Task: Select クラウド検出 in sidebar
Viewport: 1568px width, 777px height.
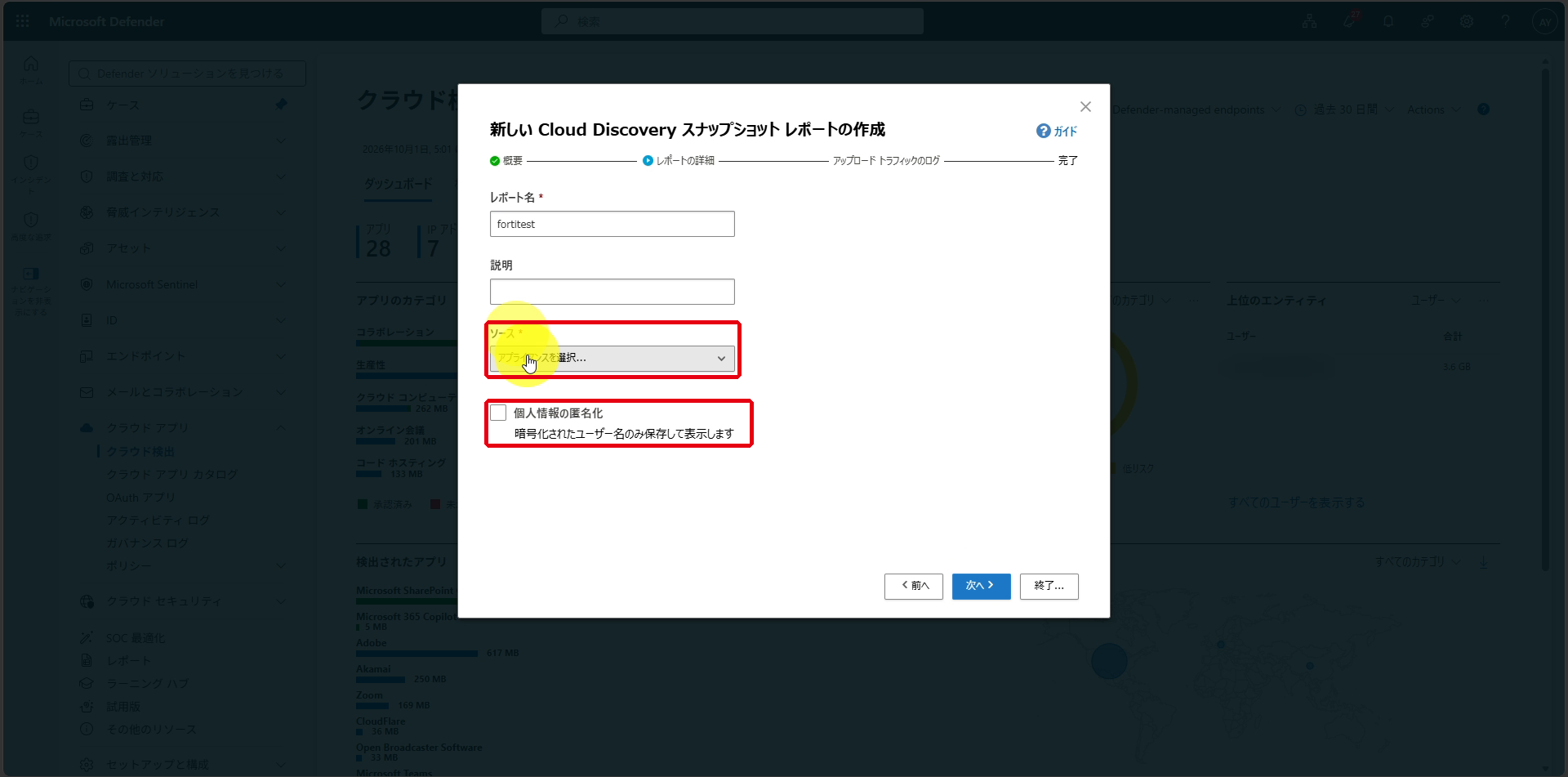Action: 140,452
